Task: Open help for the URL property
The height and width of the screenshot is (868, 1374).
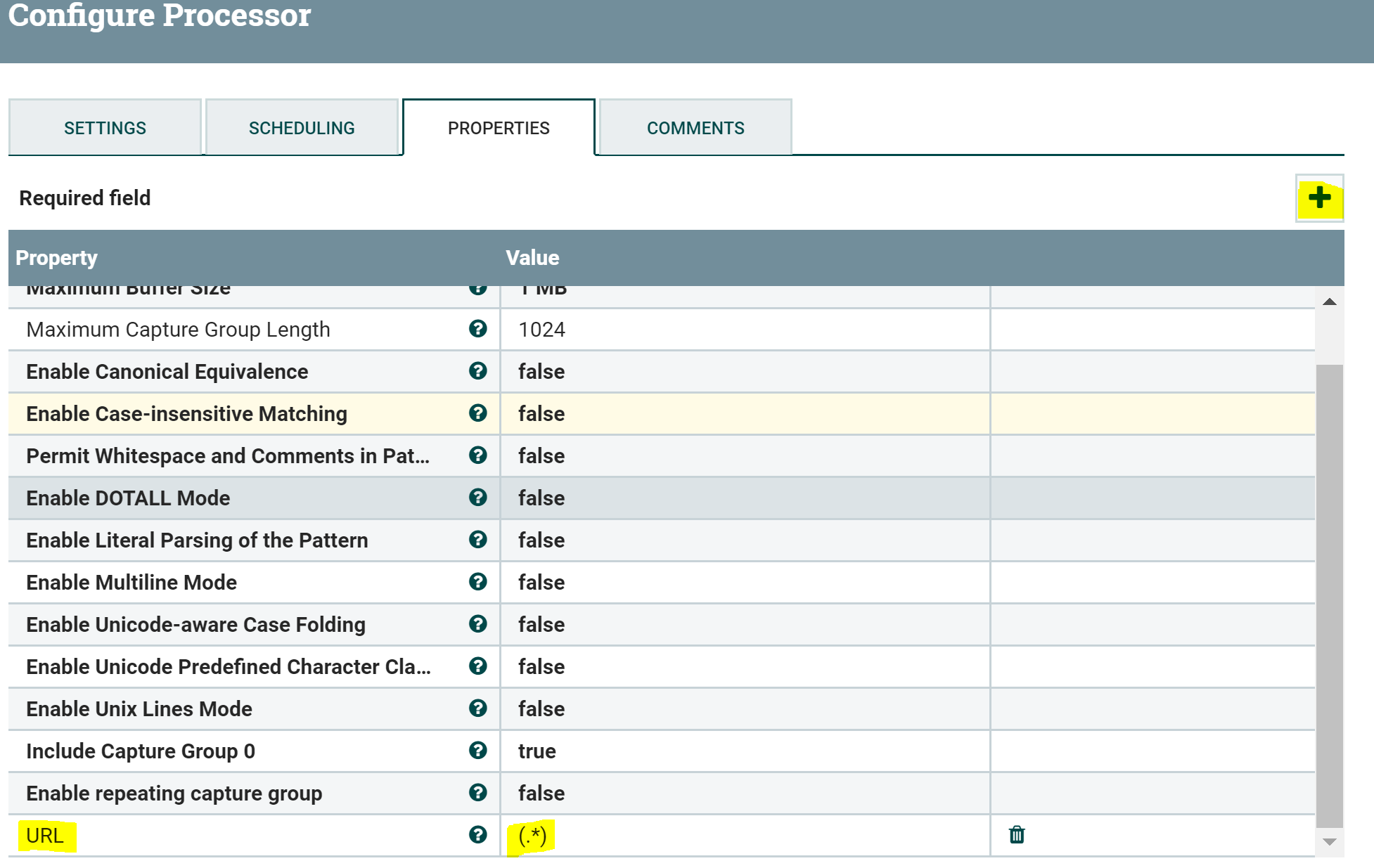Action: [478, 836]
